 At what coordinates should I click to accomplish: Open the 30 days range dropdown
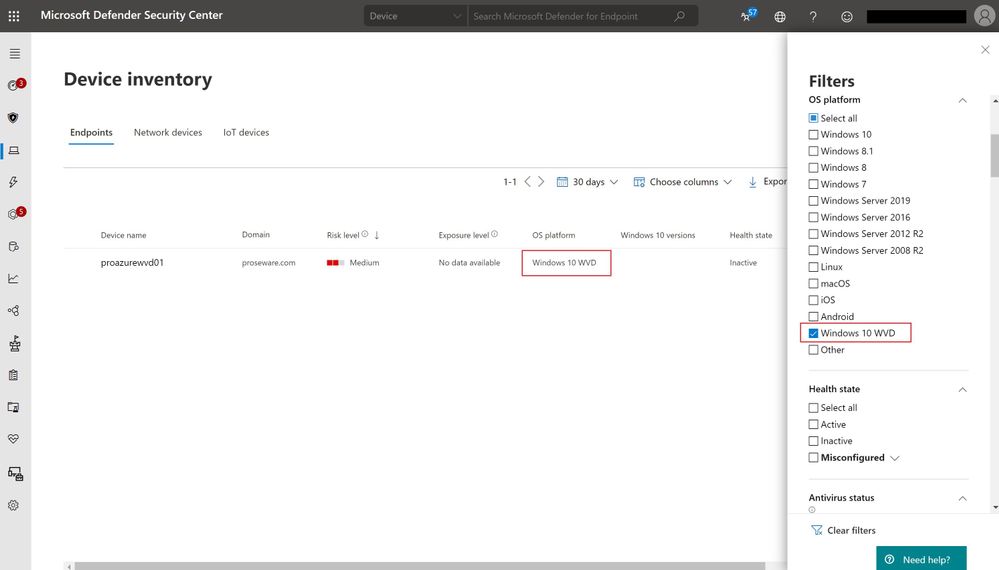[x=587, y=182]
